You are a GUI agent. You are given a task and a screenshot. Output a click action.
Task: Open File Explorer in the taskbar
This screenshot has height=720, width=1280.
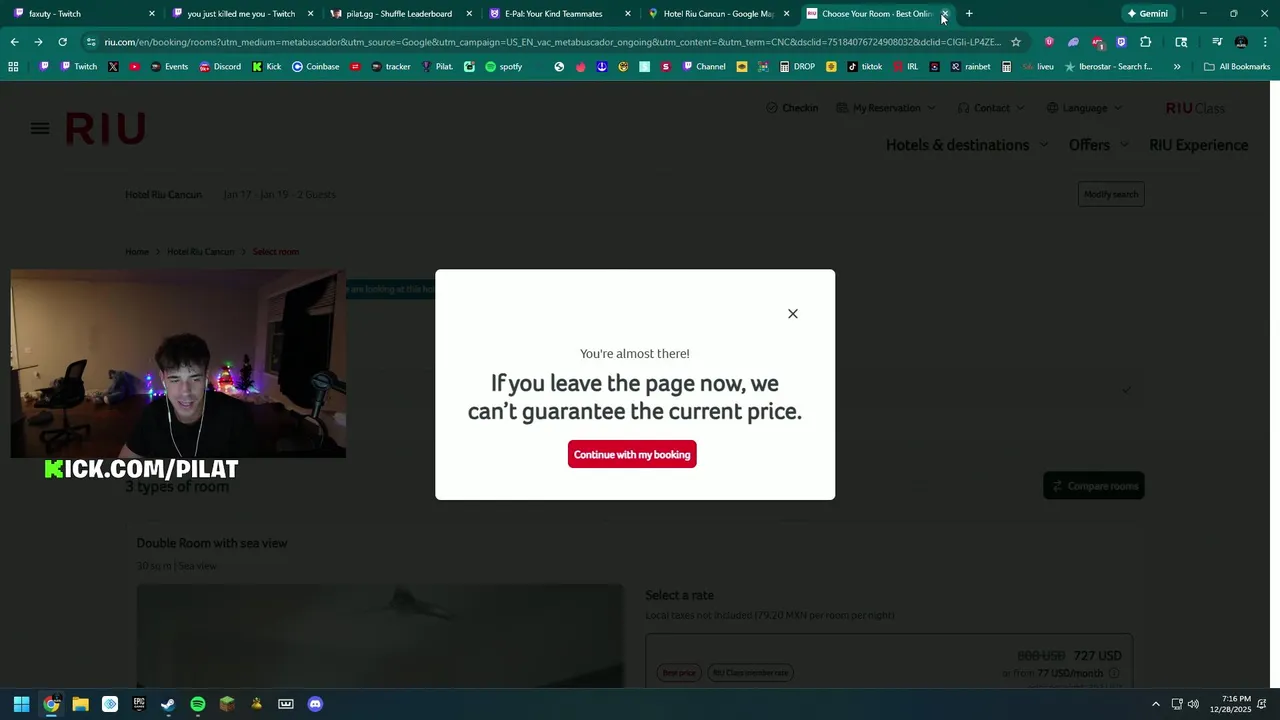80,704
